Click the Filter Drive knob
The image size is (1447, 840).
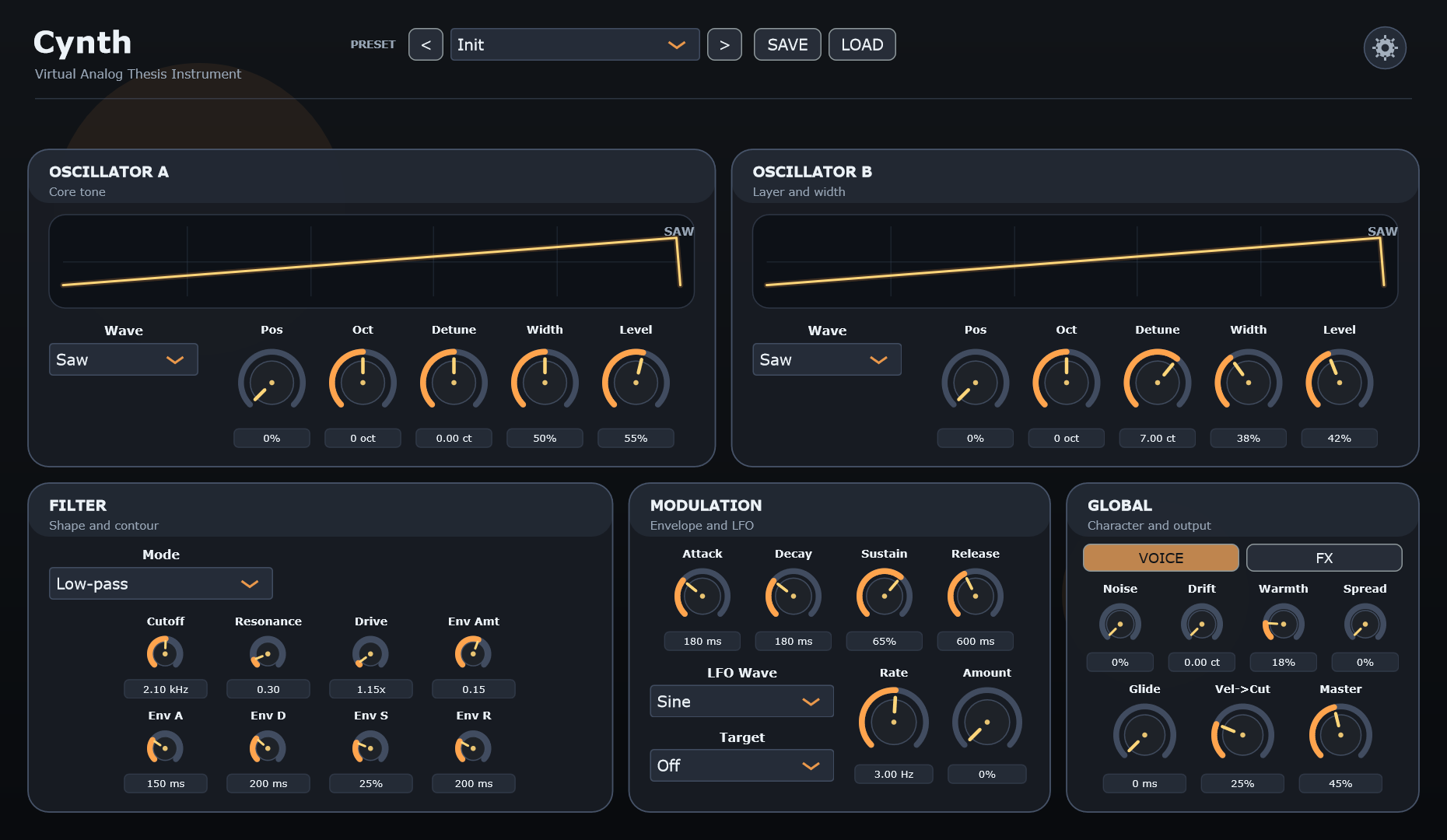[x=370, y=653]
